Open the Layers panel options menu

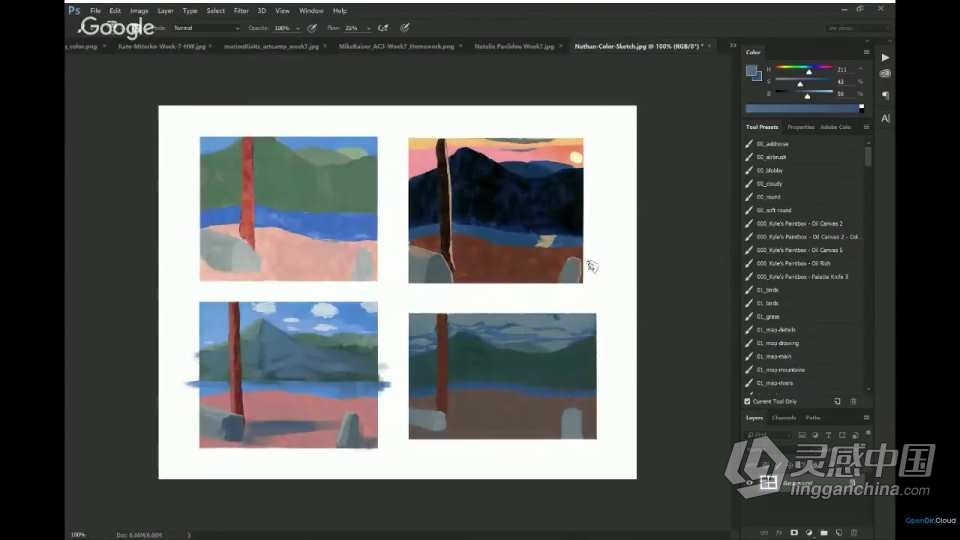866,418
